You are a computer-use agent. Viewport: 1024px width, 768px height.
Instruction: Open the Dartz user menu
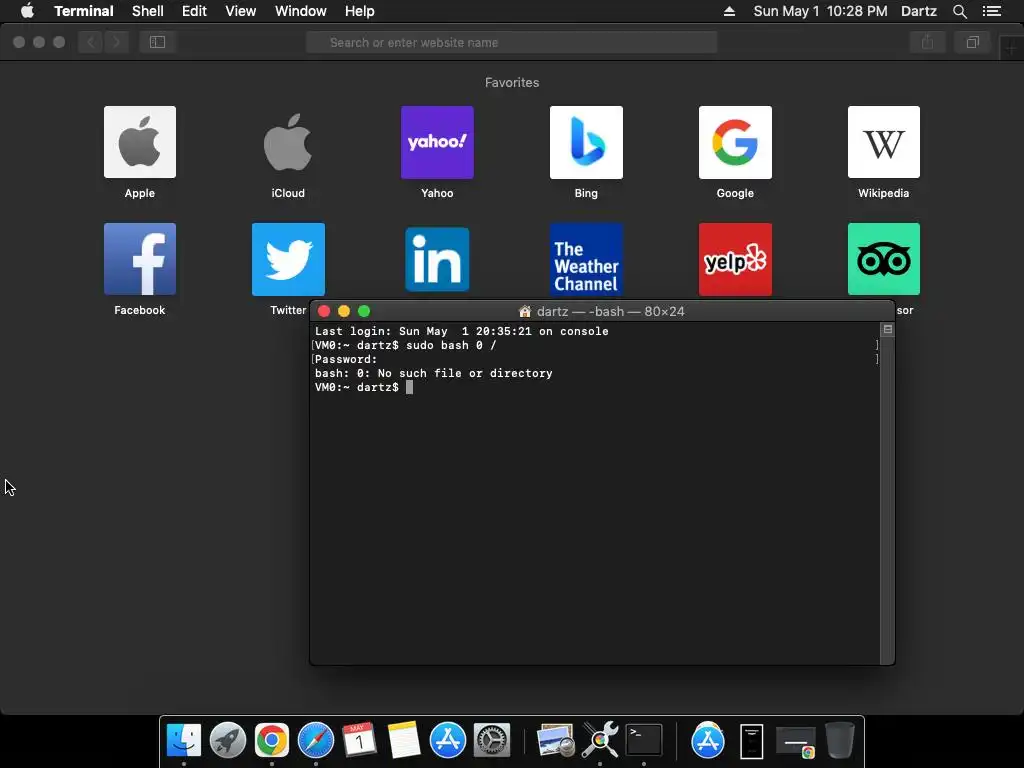point(919,11)
